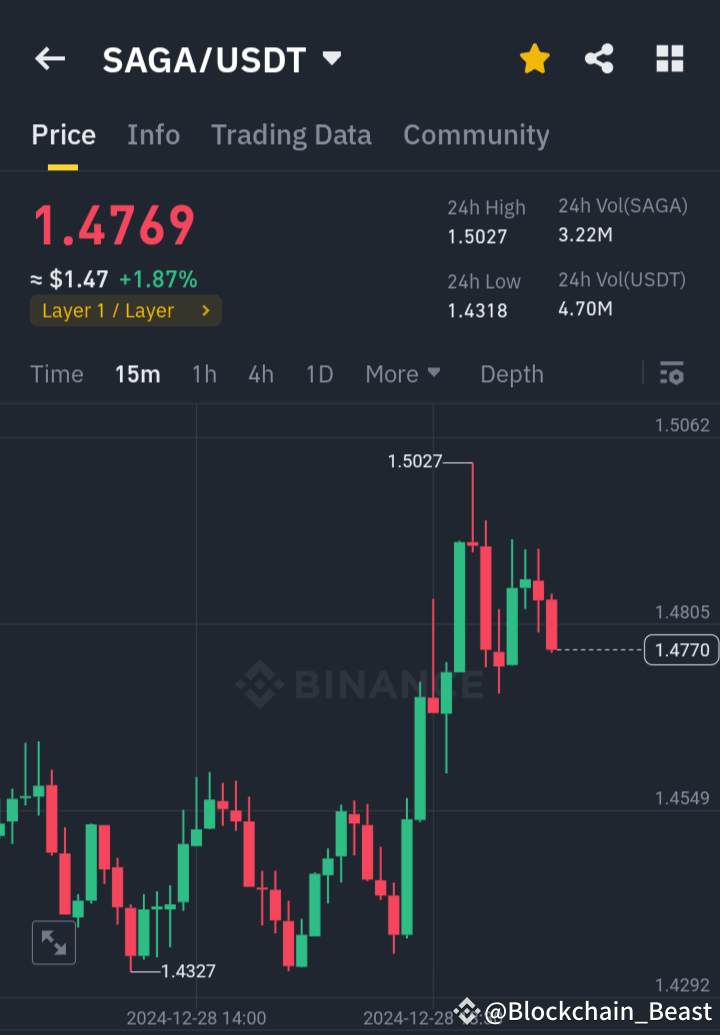Click the back arrow to exit the chart

49,58
